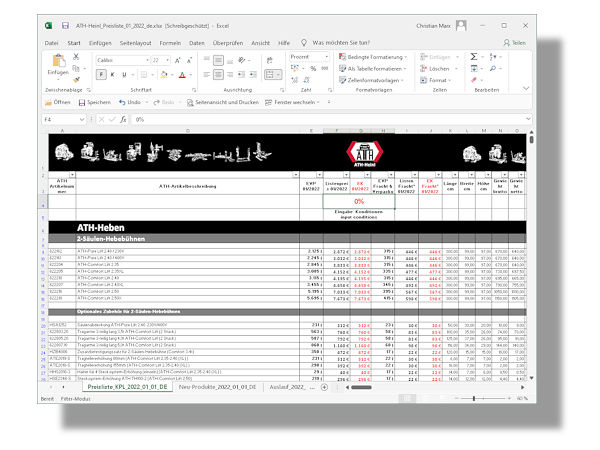Select sheet Neu Produkte_2022_01_01_DE
Screen dimensions: 600x450
click(217, 387)
